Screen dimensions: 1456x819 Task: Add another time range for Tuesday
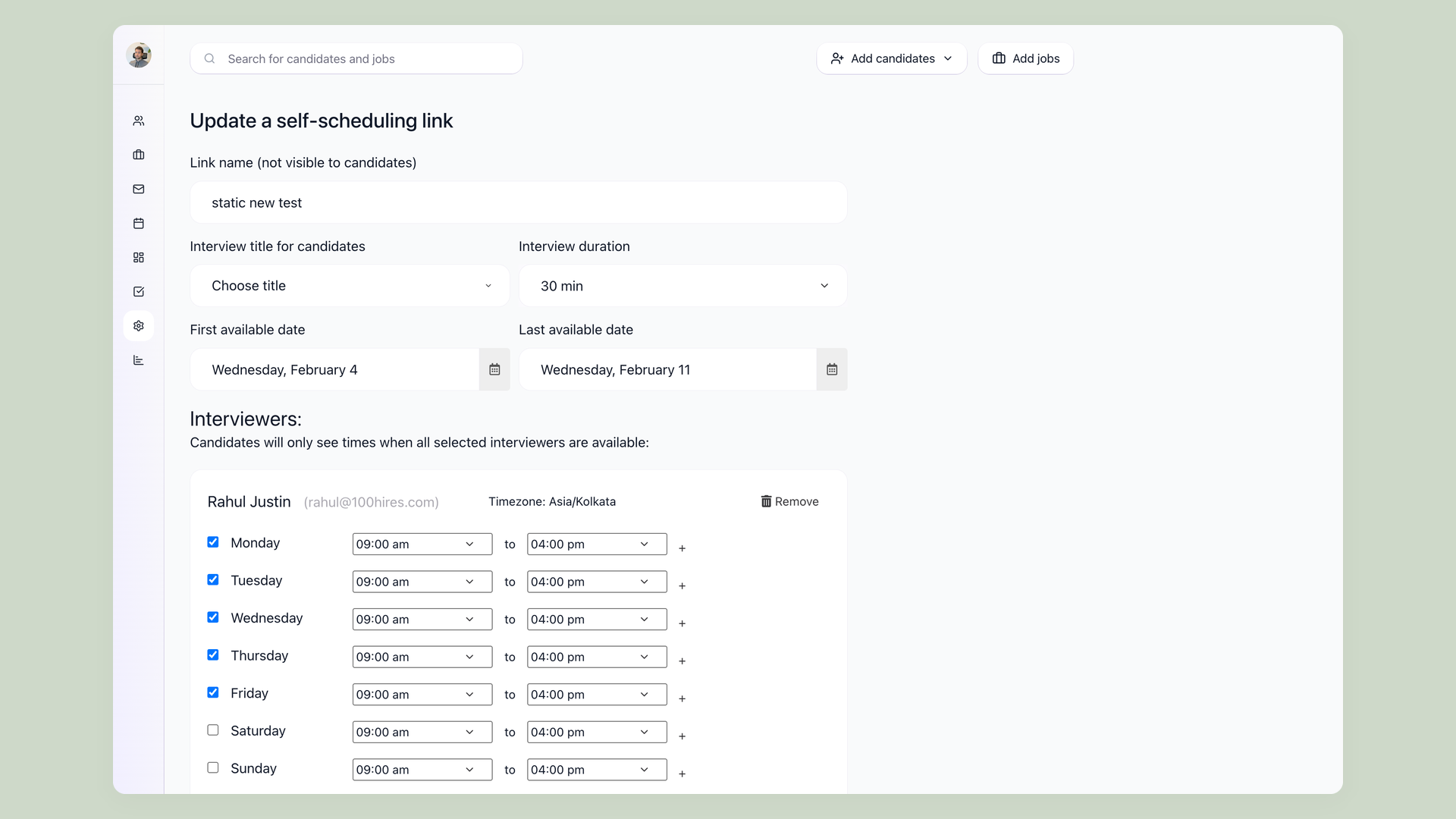click(x=682, y=586)
